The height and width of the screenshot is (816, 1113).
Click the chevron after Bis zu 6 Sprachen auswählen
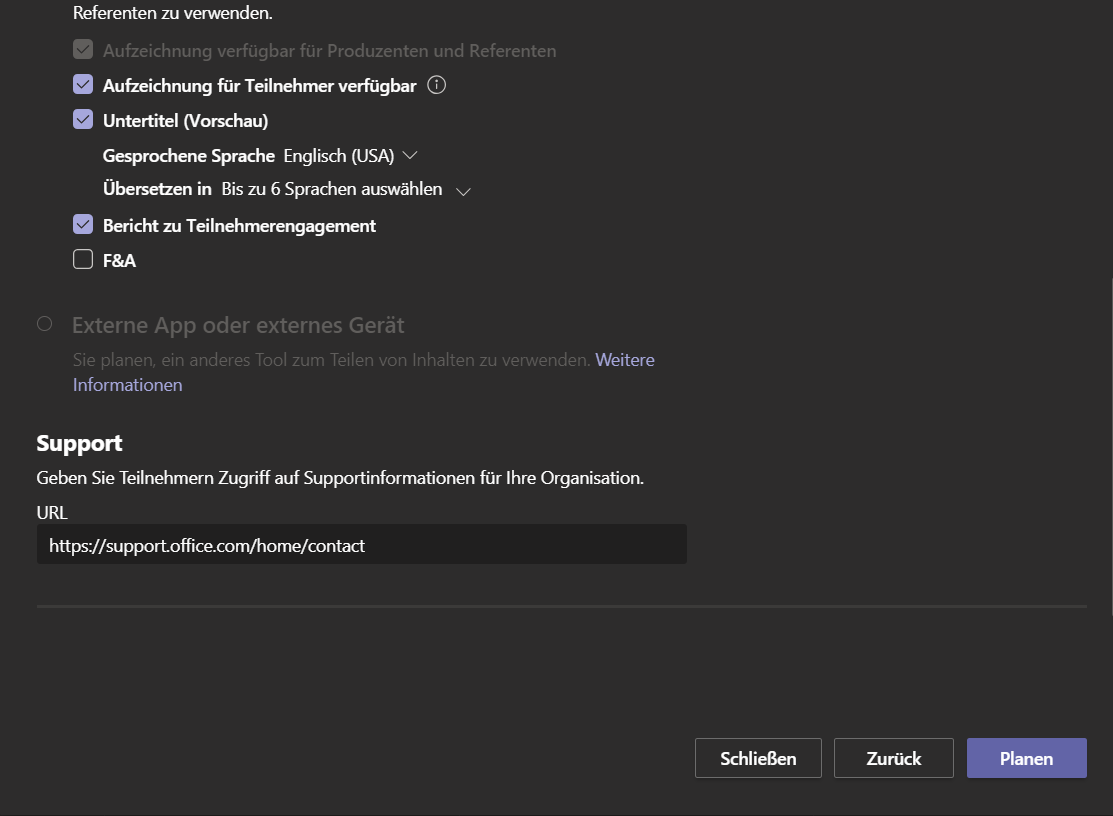(463, 191)
